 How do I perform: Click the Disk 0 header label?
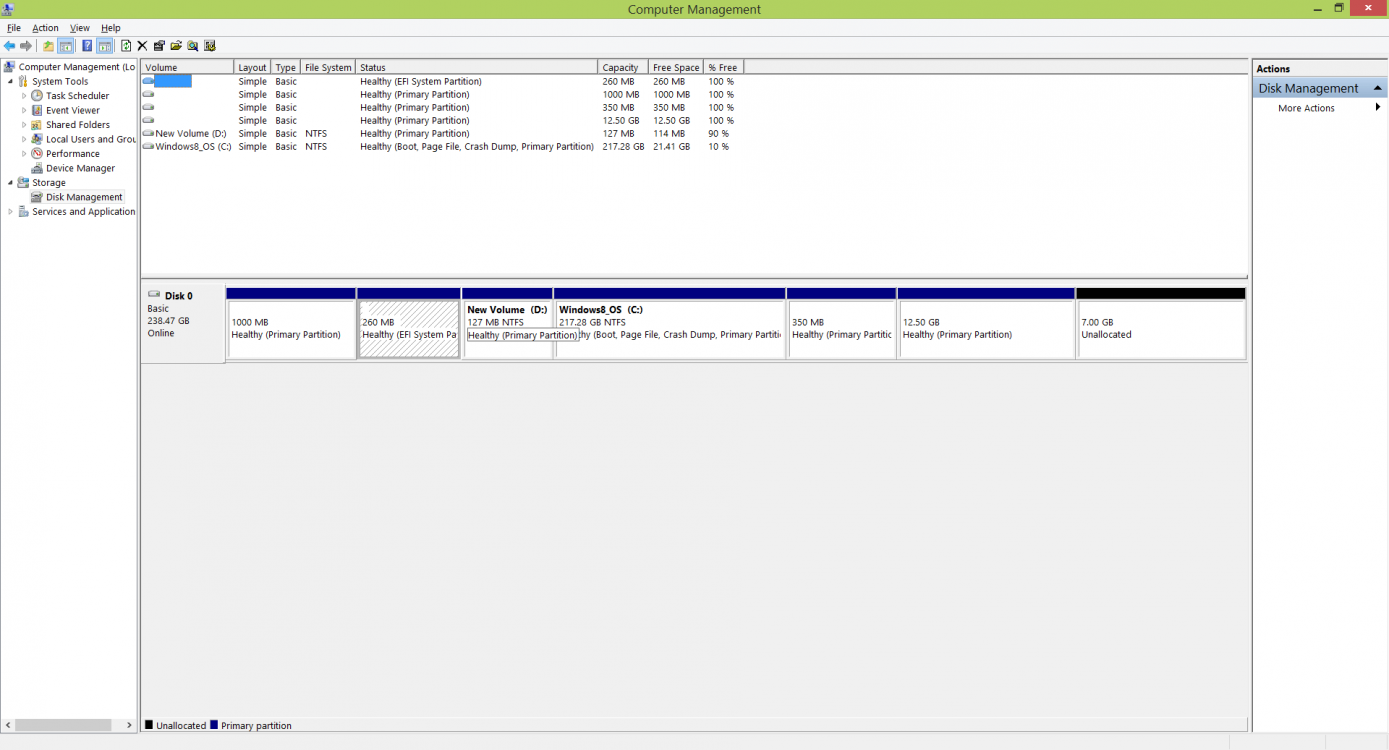(x=179, y=296)
